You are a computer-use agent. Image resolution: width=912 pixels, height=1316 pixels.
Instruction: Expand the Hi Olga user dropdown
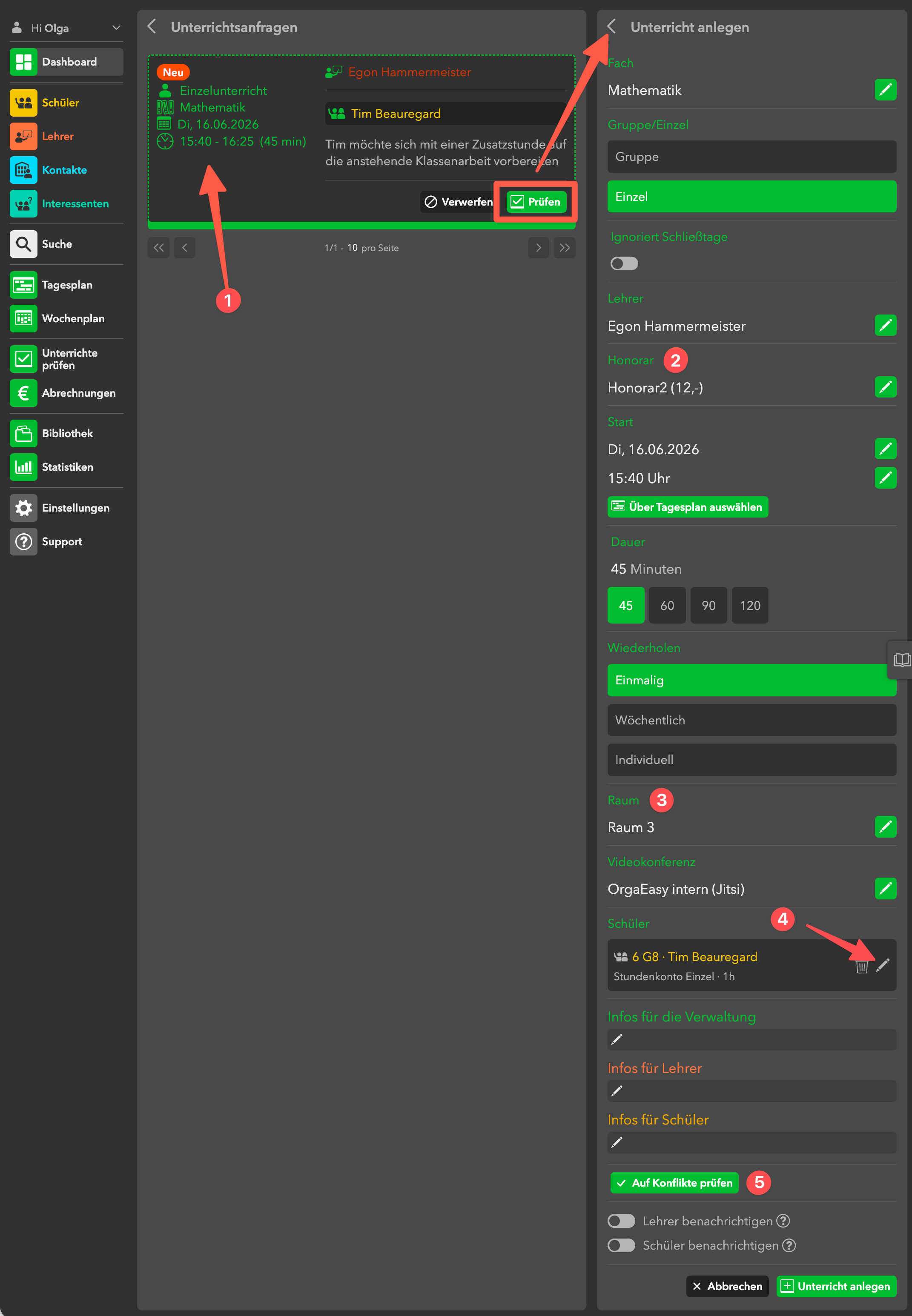tap(116, 28)
